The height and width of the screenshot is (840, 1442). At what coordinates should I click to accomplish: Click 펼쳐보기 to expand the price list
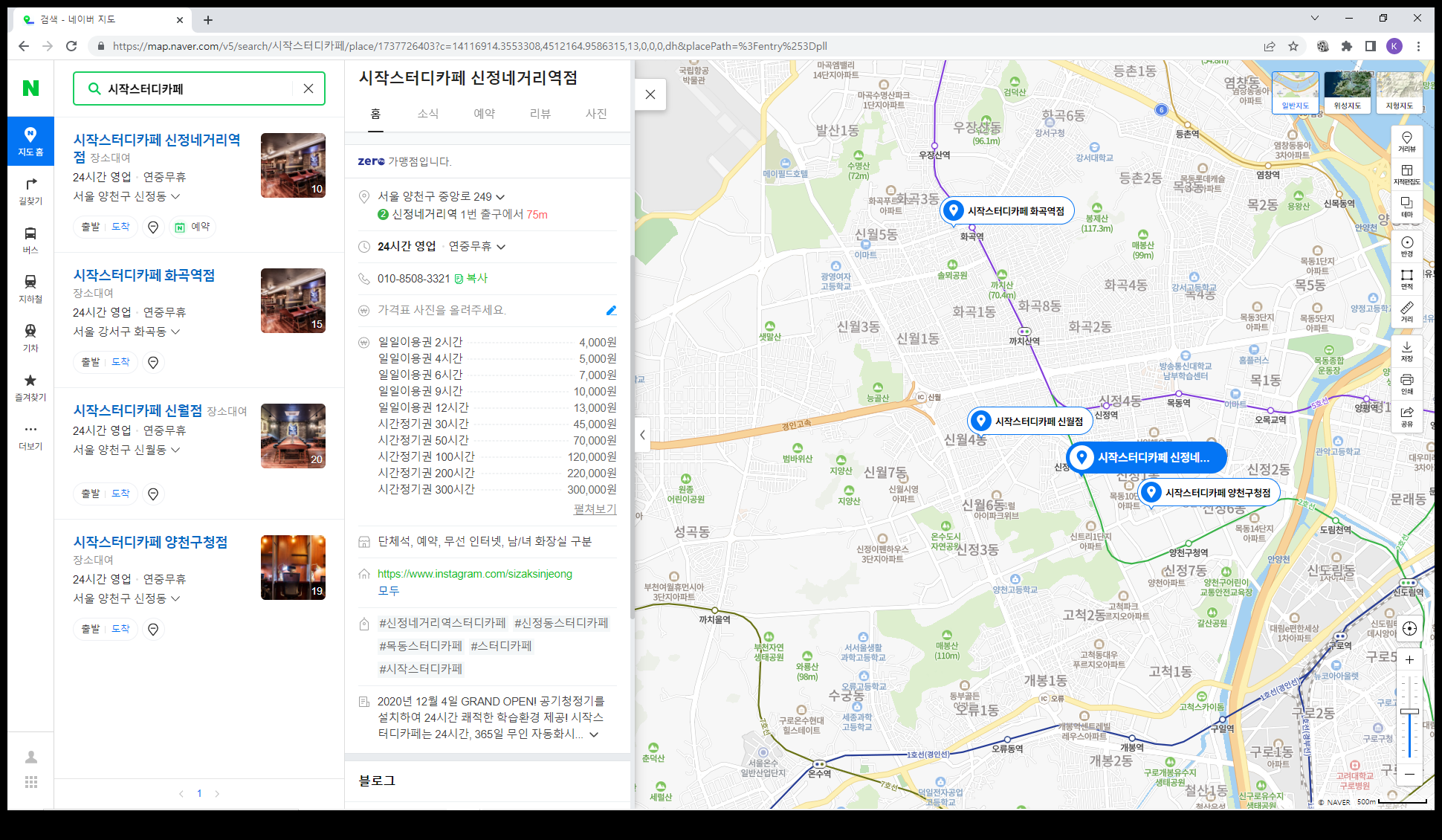(x=595, y=508)
